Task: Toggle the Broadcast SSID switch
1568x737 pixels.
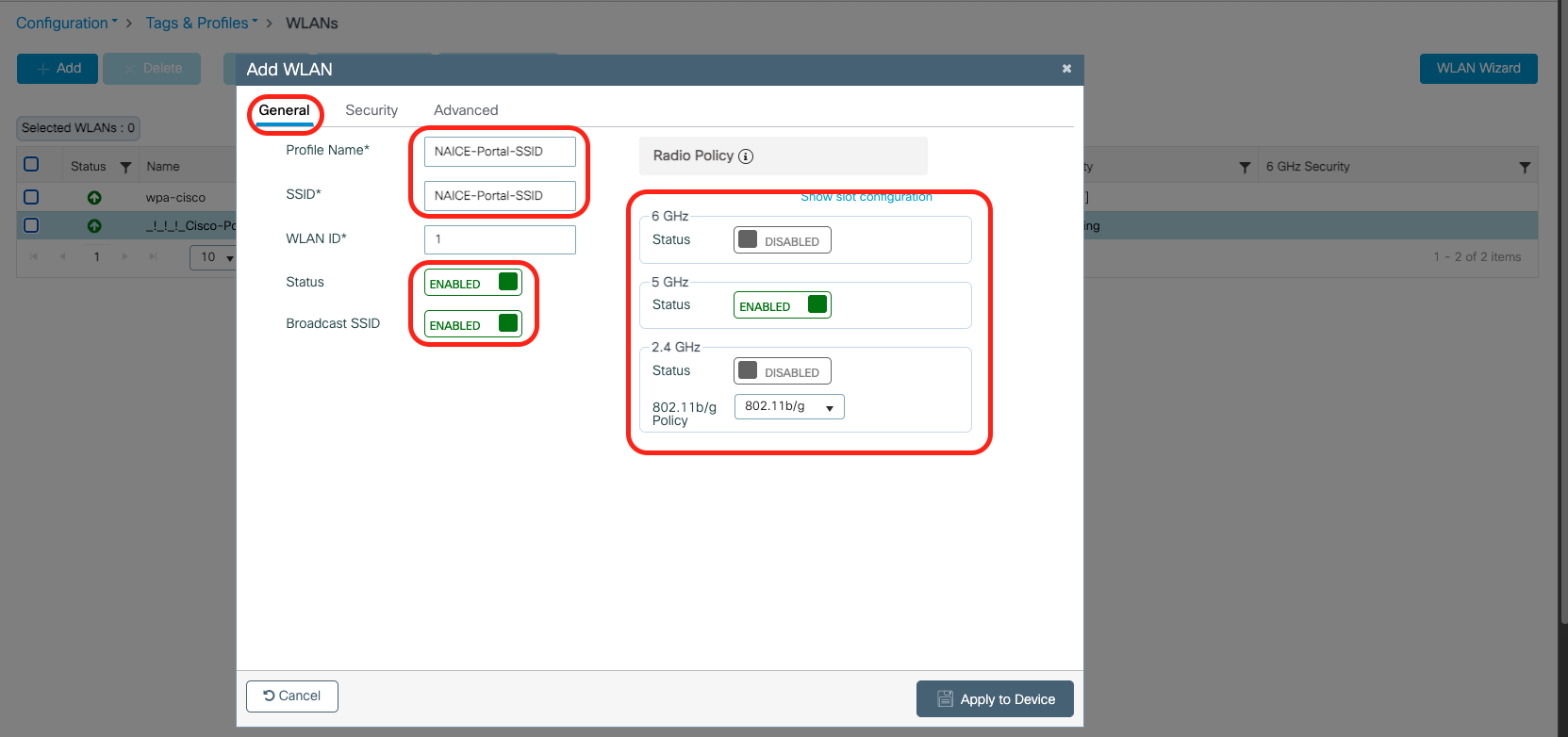Action: [473, 324]
